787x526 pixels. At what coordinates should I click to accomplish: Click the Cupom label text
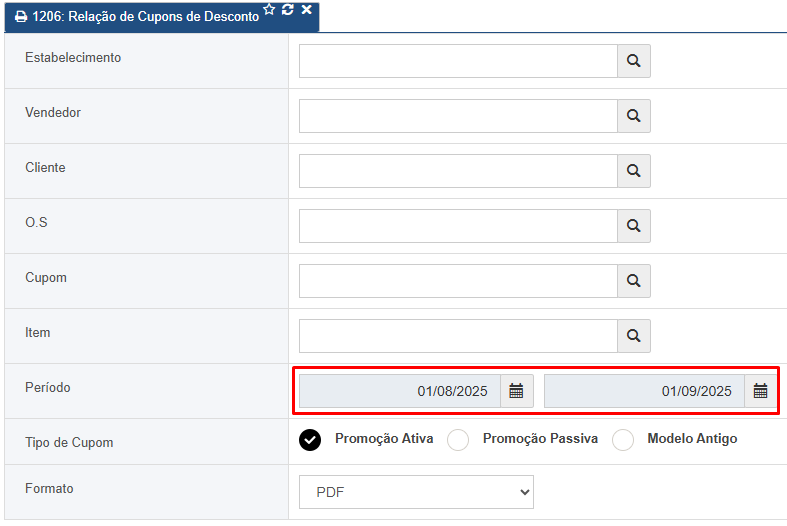tap(46, 278)
